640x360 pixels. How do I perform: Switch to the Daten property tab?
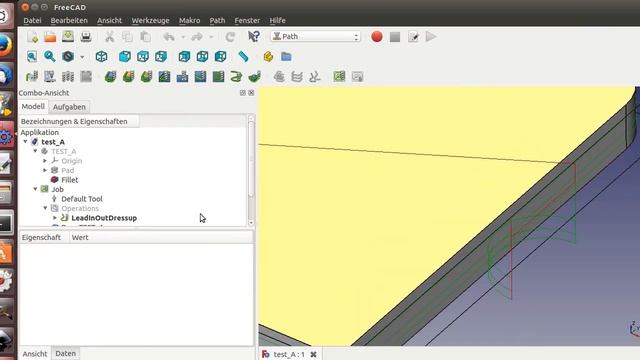point(65,353)
